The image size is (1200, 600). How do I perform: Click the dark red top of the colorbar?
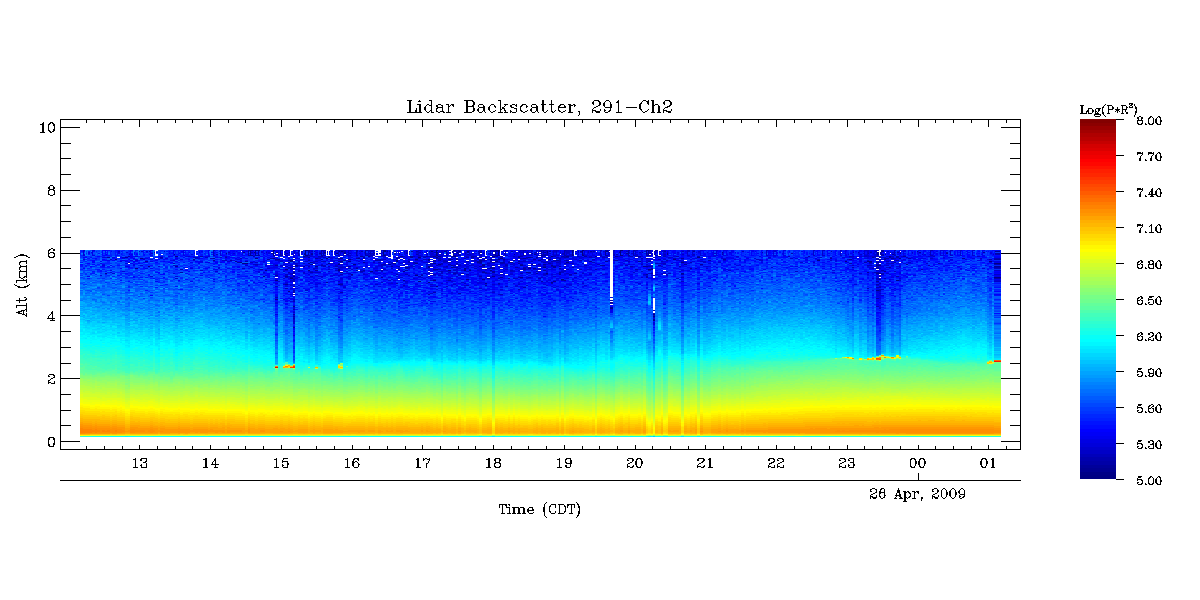[1098, 126]
